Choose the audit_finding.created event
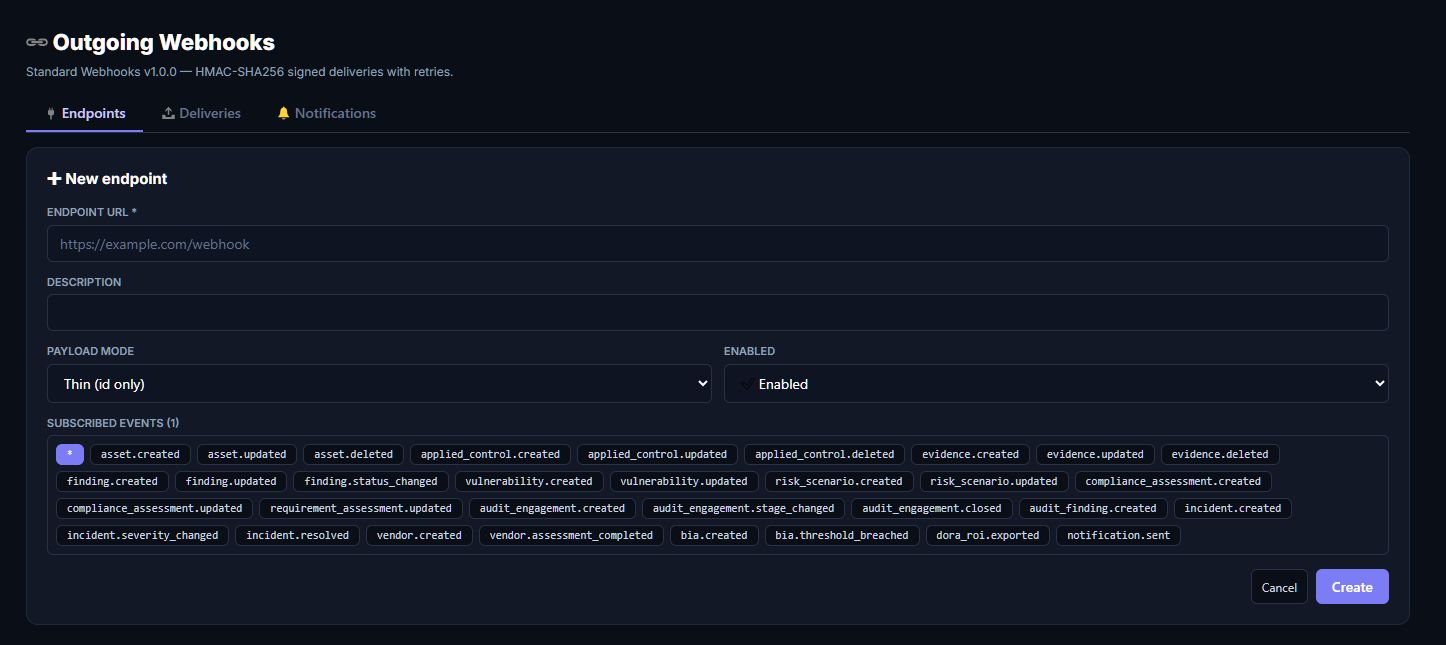1446x645 pixels. click(1093, 508)
